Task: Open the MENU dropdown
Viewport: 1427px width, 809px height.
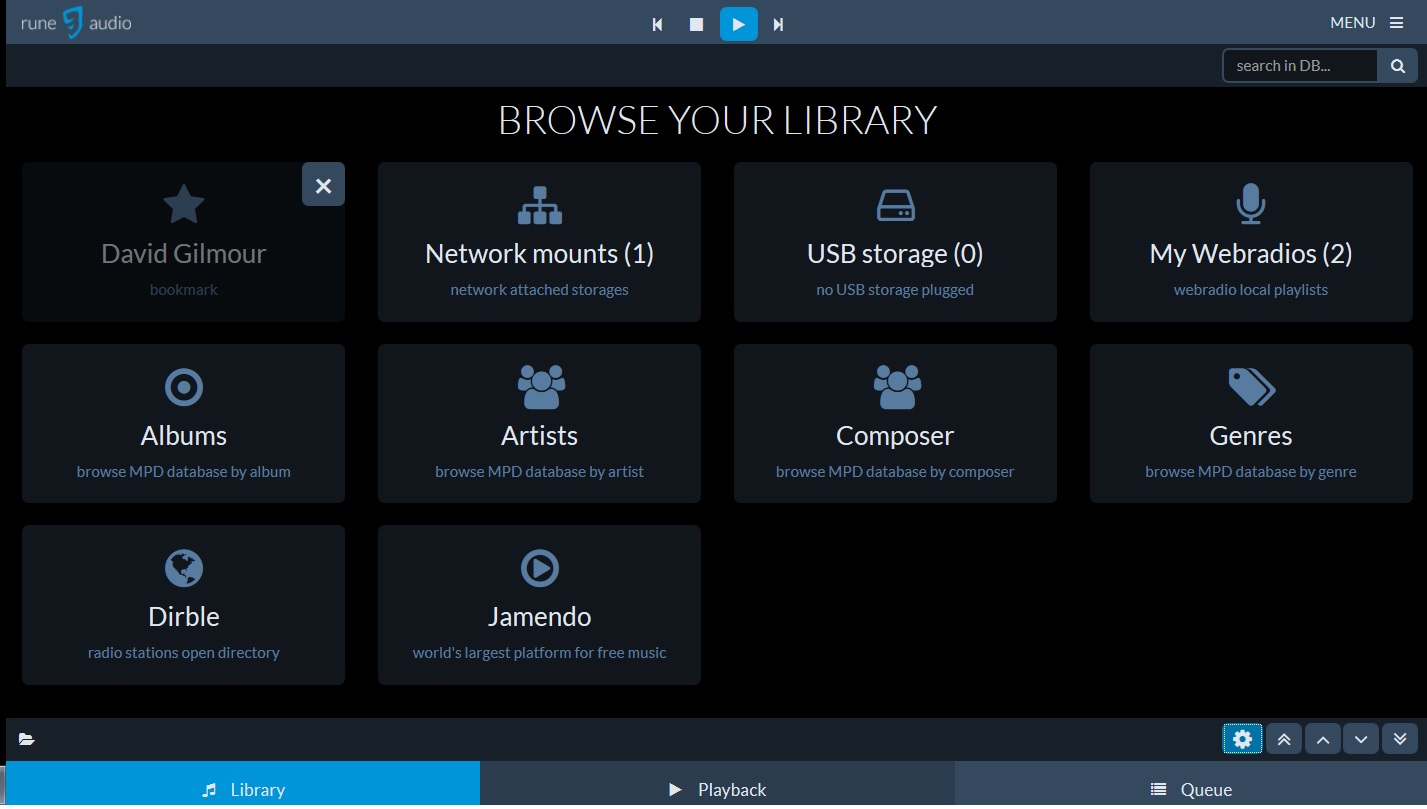Action: coord(1366,23)
